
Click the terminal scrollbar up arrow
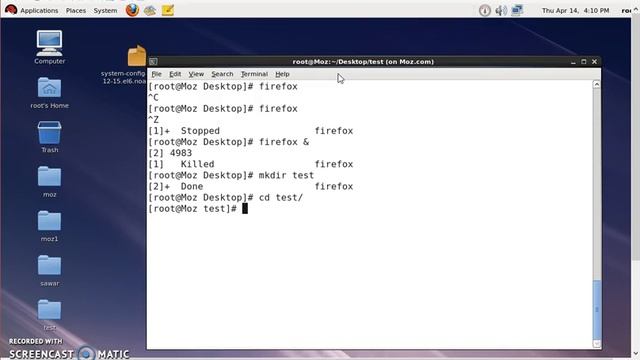click(x=597, y=84)
